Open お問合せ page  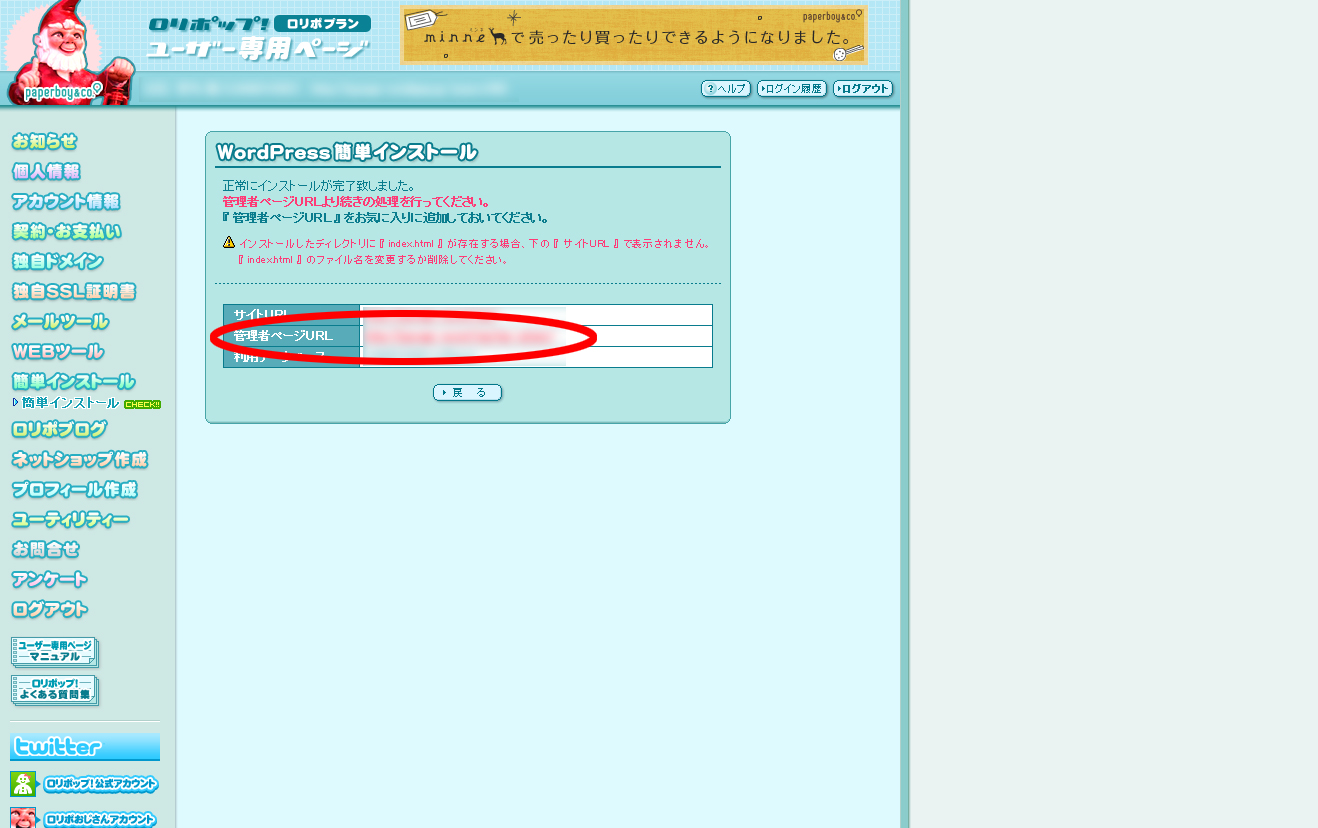coord(46,550)
